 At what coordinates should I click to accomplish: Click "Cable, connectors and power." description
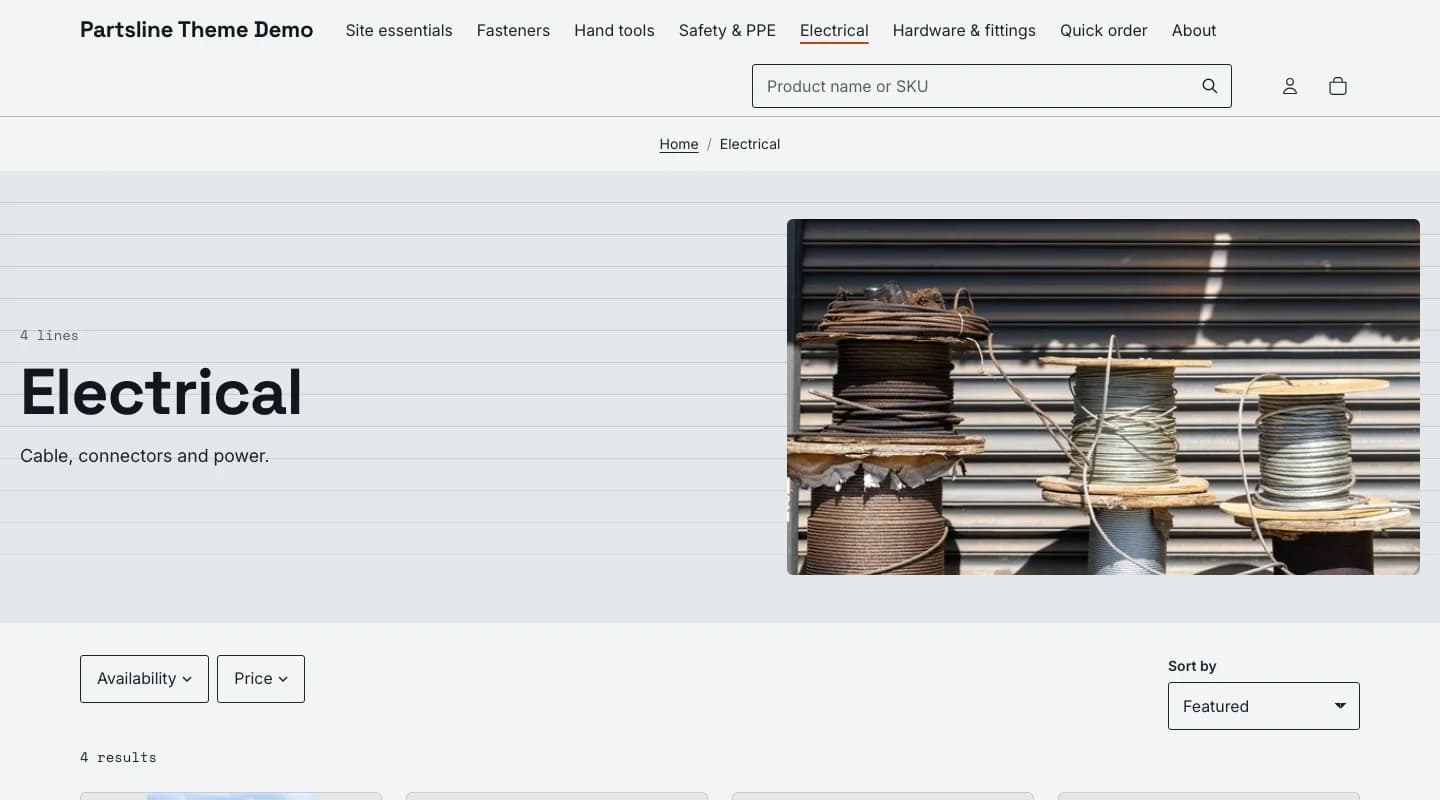click(145, 456)
